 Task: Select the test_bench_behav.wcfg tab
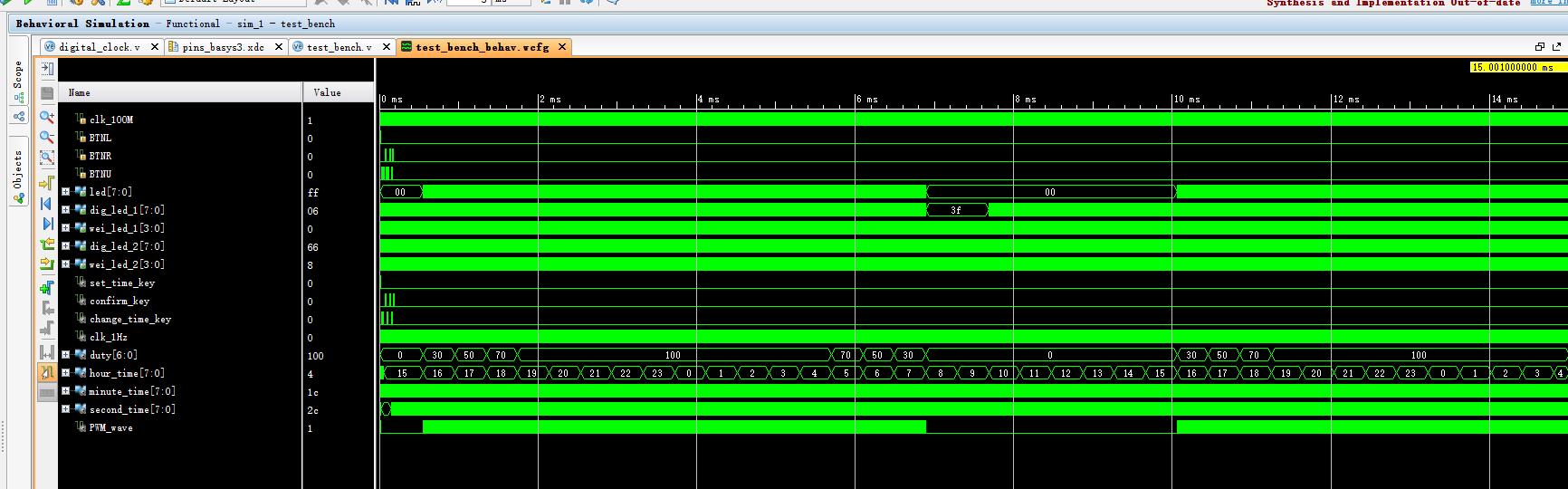(x=482, y=47)
